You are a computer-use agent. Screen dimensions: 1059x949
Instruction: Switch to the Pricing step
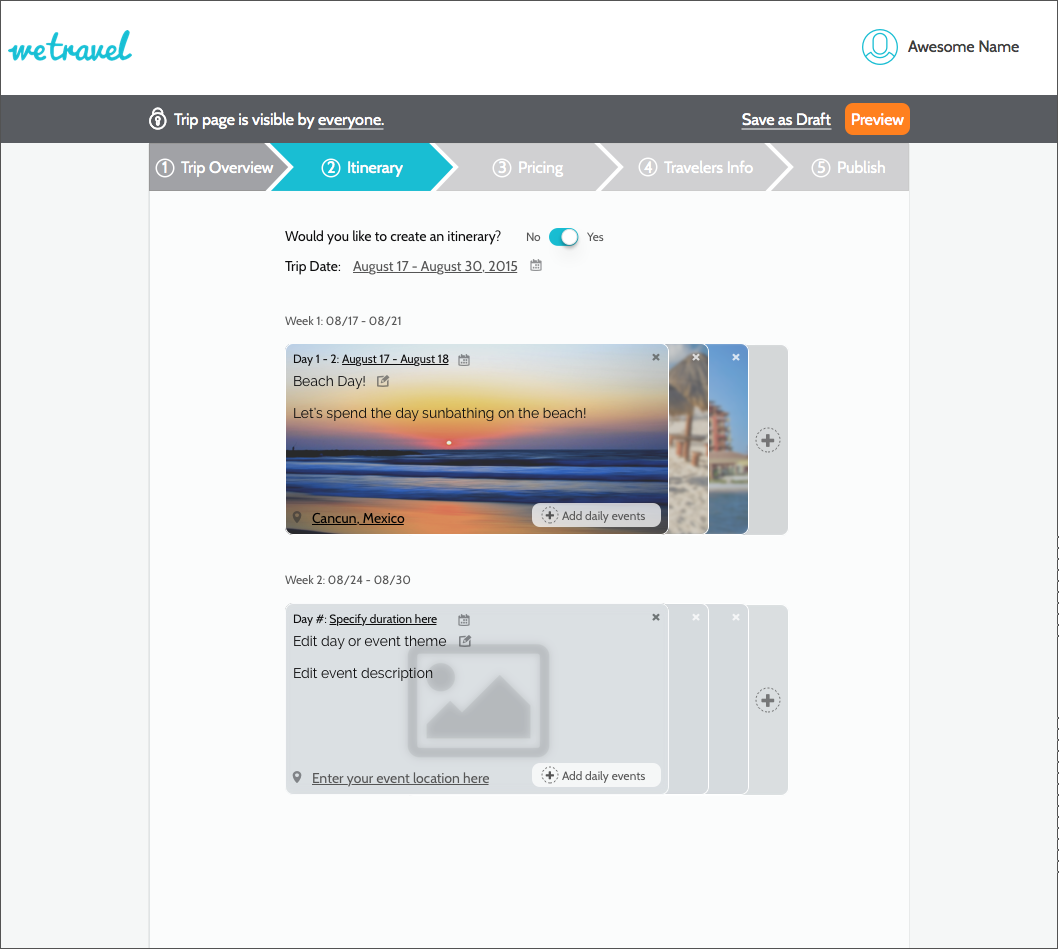(x=529, y=168)
